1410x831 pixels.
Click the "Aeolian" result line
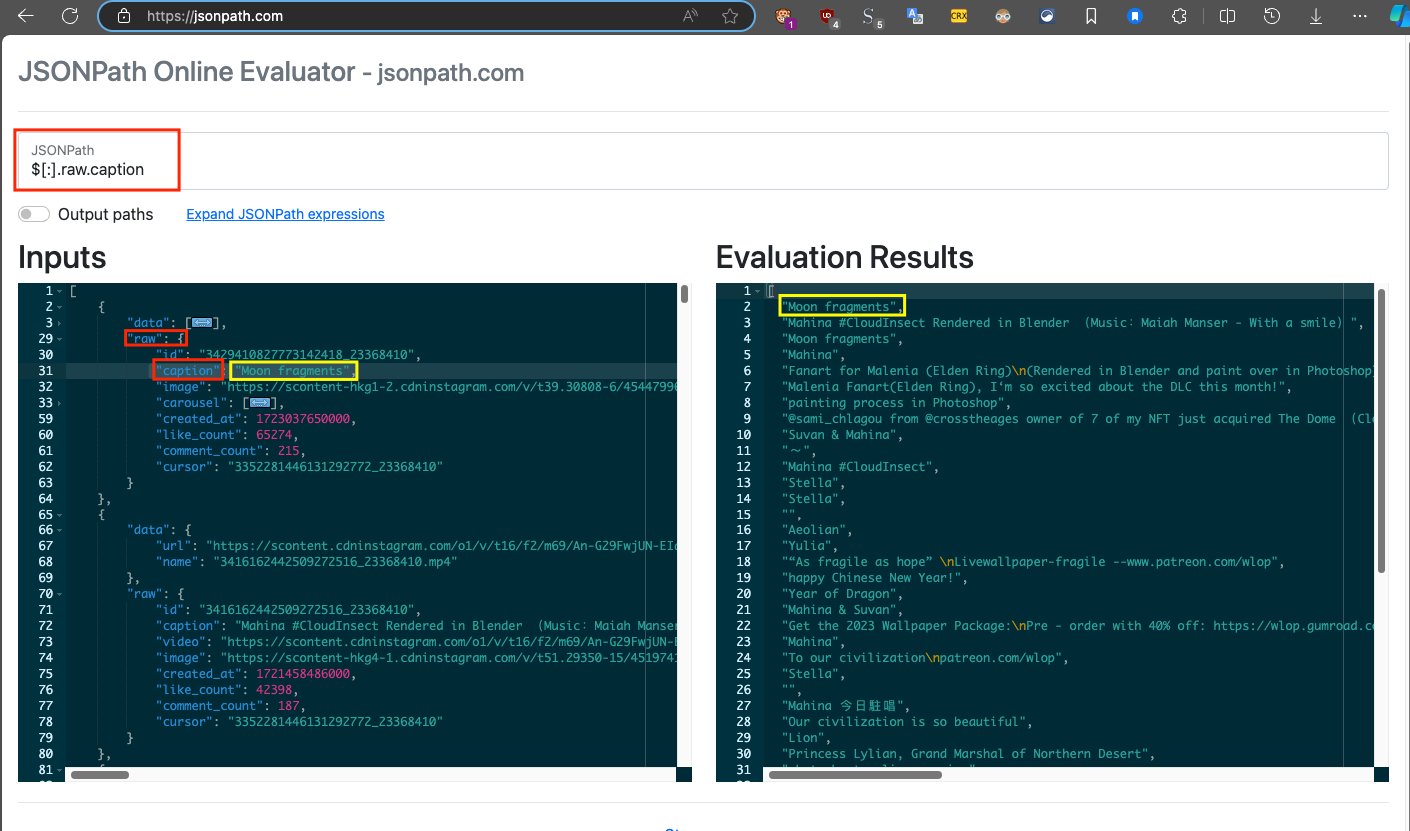point(818,530)
